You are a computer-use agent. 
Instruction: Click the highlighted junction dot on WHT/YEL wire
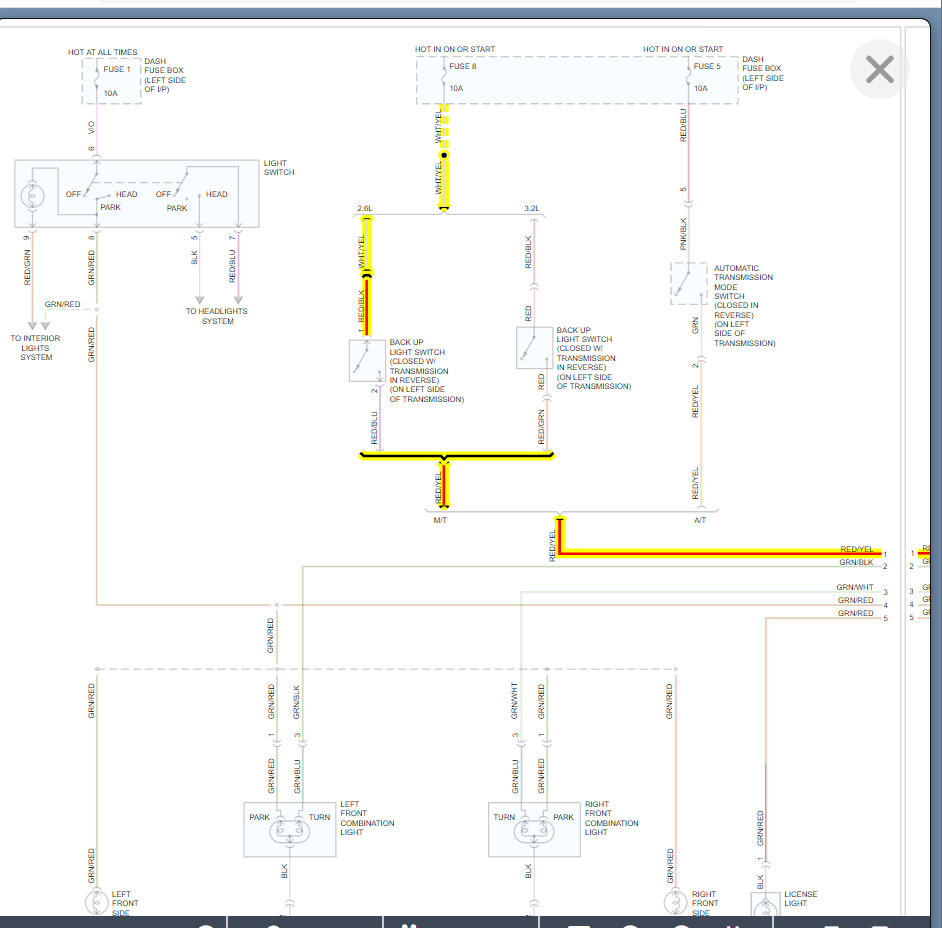coord(444,155)
